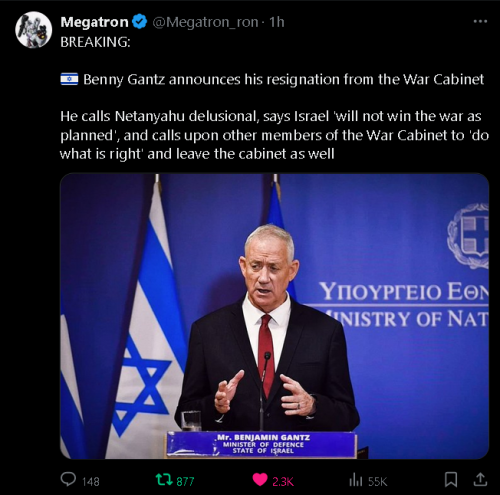500x495 pixels.
Task: Toggle the bookmark icon for this post
Action: pyautogui.click(x=451, y=480)
